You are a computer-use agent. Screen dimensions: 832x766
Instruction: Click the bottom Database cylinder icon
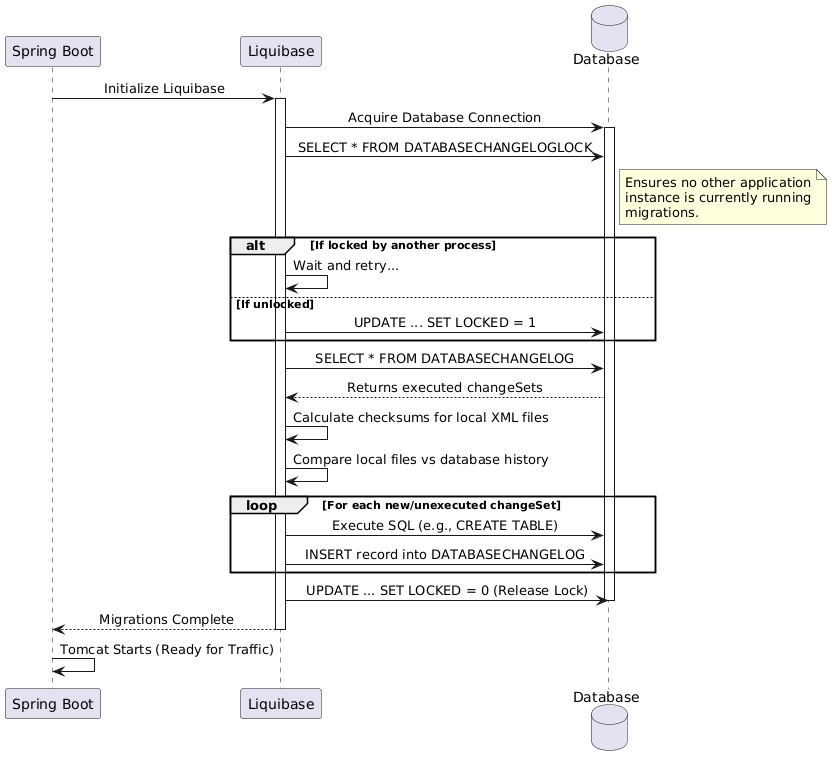pyautogui.click(x=609, y=727)
